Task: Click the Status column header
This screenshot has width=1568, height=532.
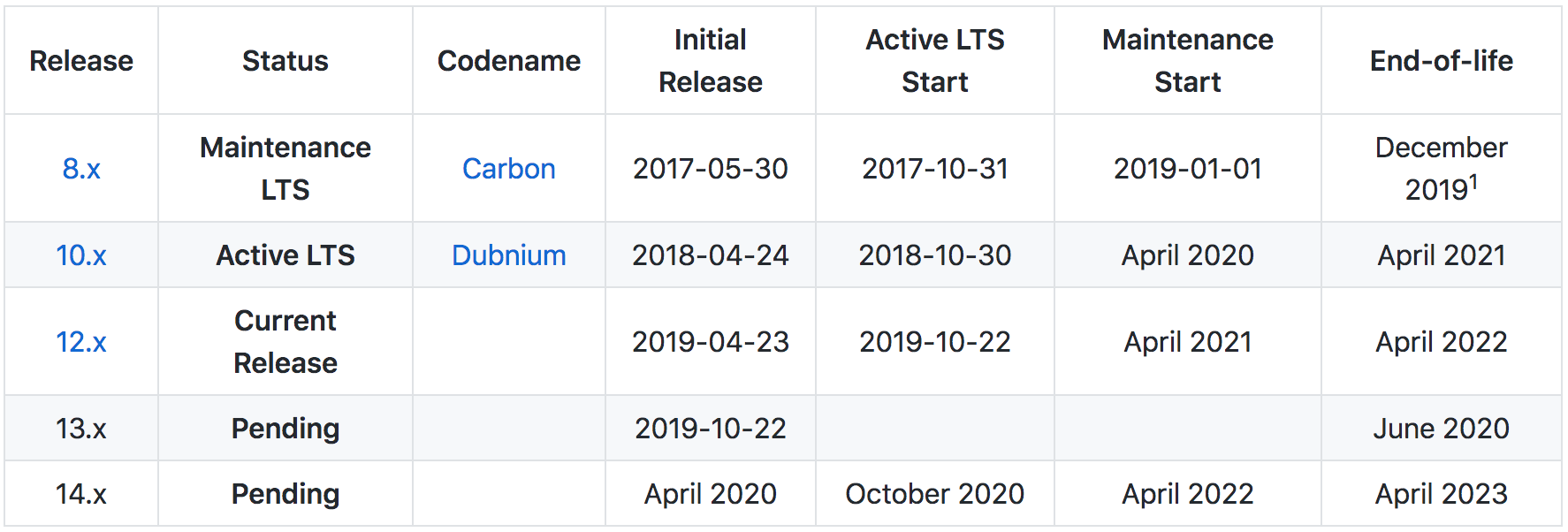Action: 285,61
